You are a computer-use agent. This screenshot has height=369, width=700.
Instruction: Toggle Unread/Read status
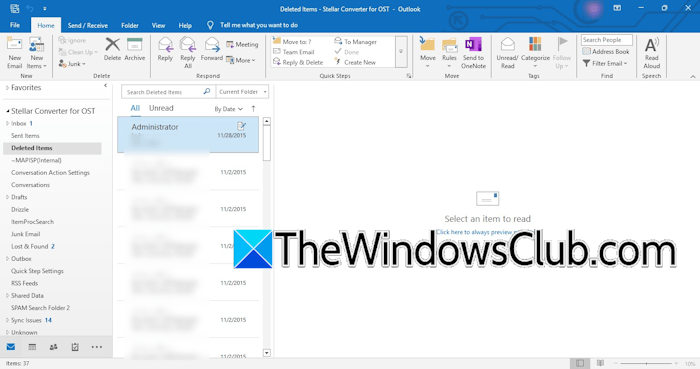click(507, 53)
